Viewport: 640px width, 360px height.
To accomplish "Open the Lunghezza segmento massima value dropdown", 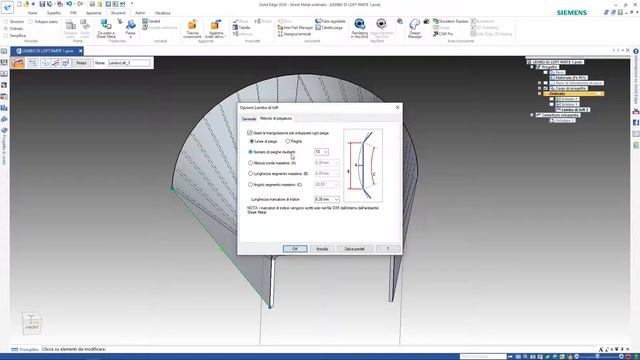I will (x=336, y=173).
